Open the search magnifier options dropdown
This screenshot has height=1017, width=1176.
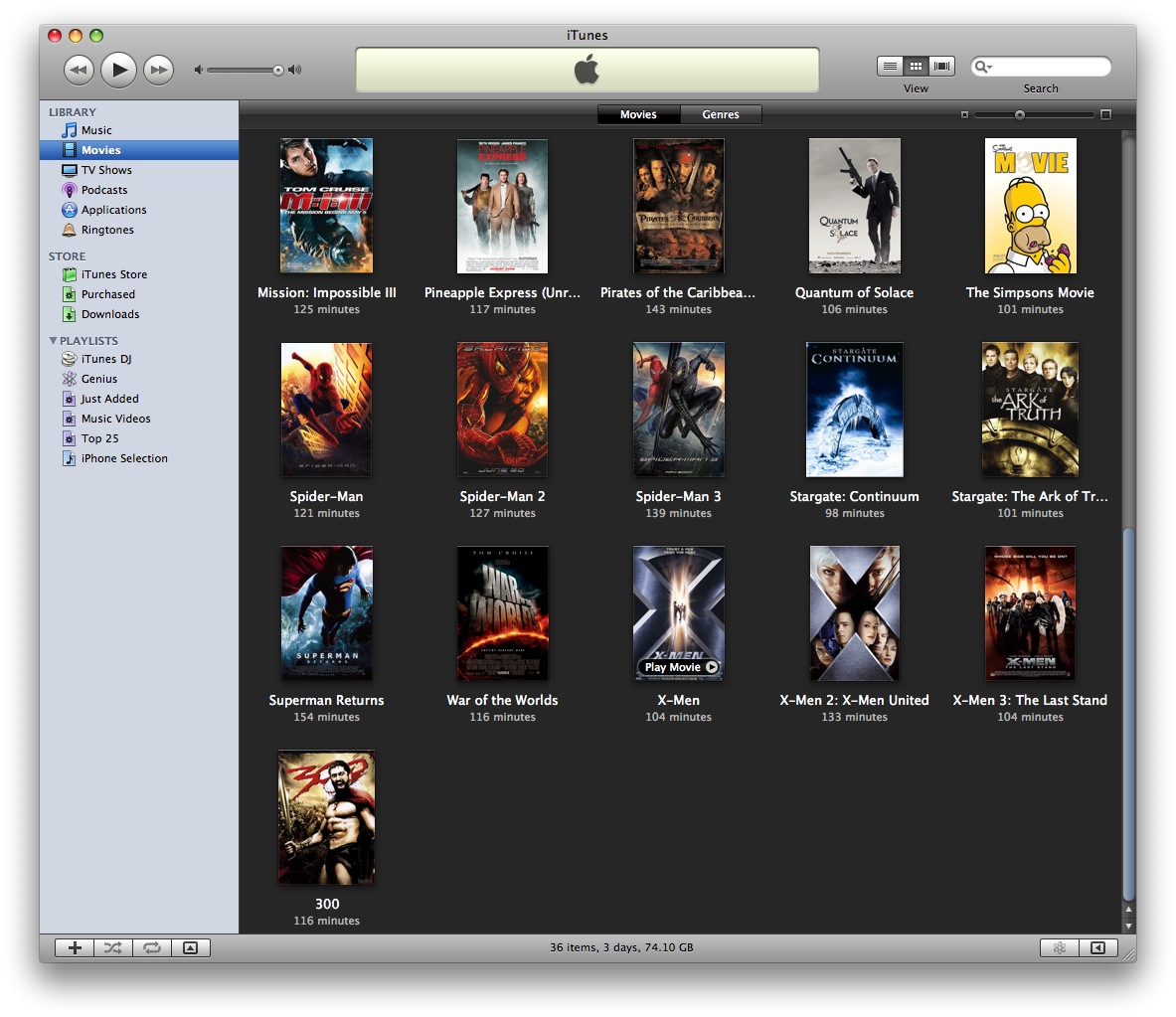pos(982,67)
